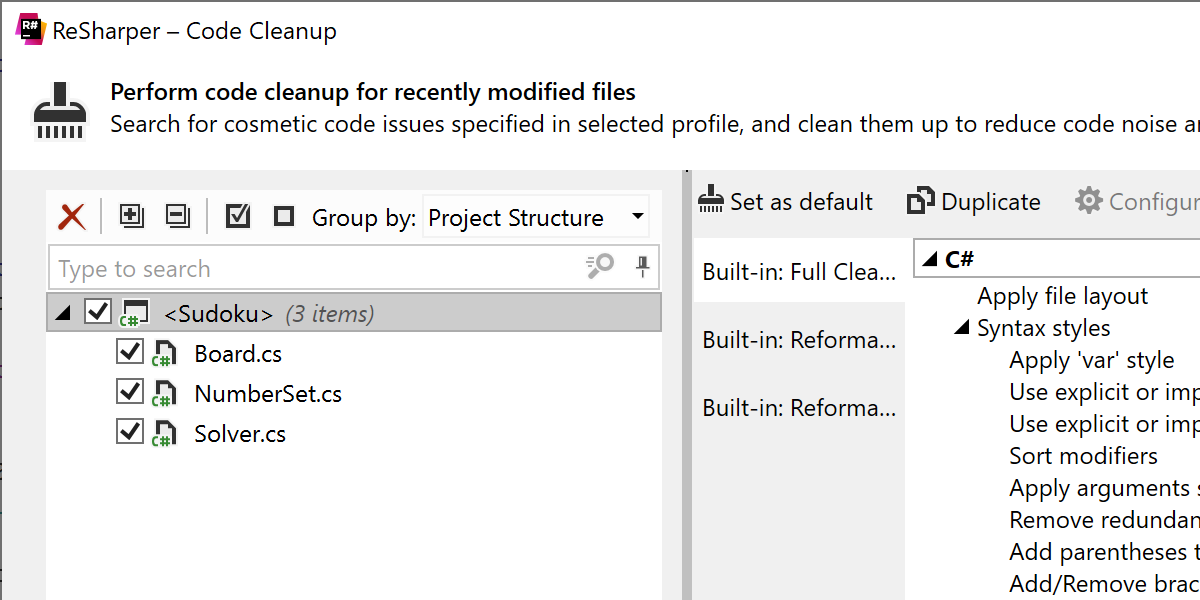
Task: Select Remove redundant option
Action: point(1104,520)
